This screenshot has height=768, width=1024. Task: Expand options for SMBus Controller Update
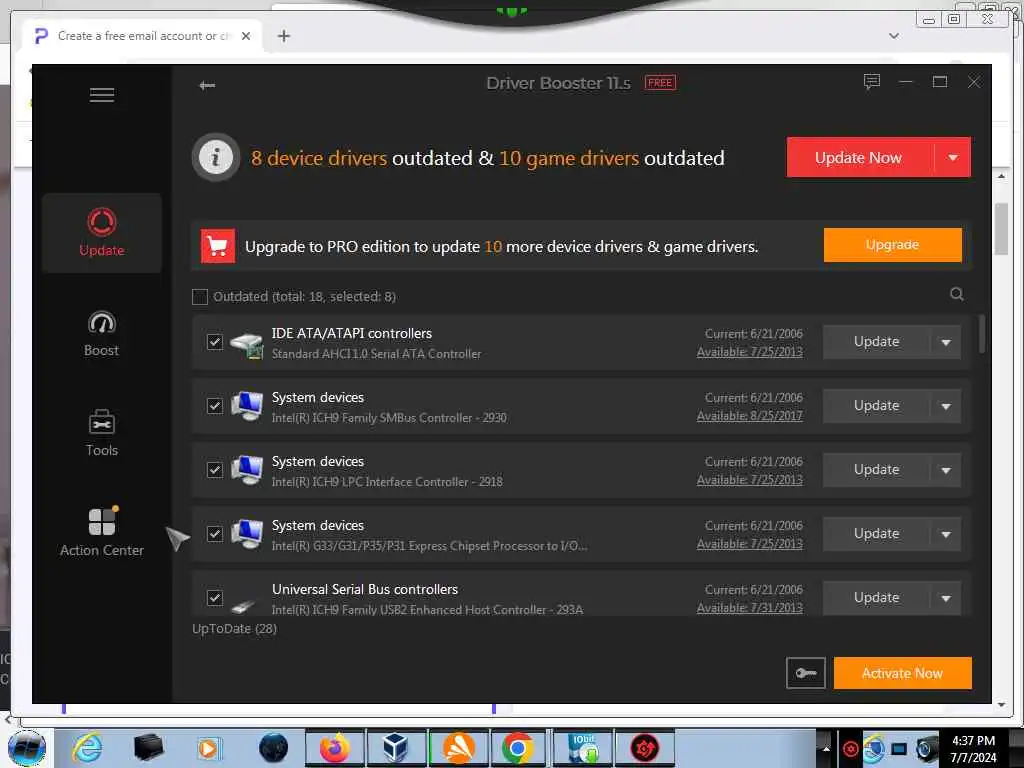tap(946, 406)
